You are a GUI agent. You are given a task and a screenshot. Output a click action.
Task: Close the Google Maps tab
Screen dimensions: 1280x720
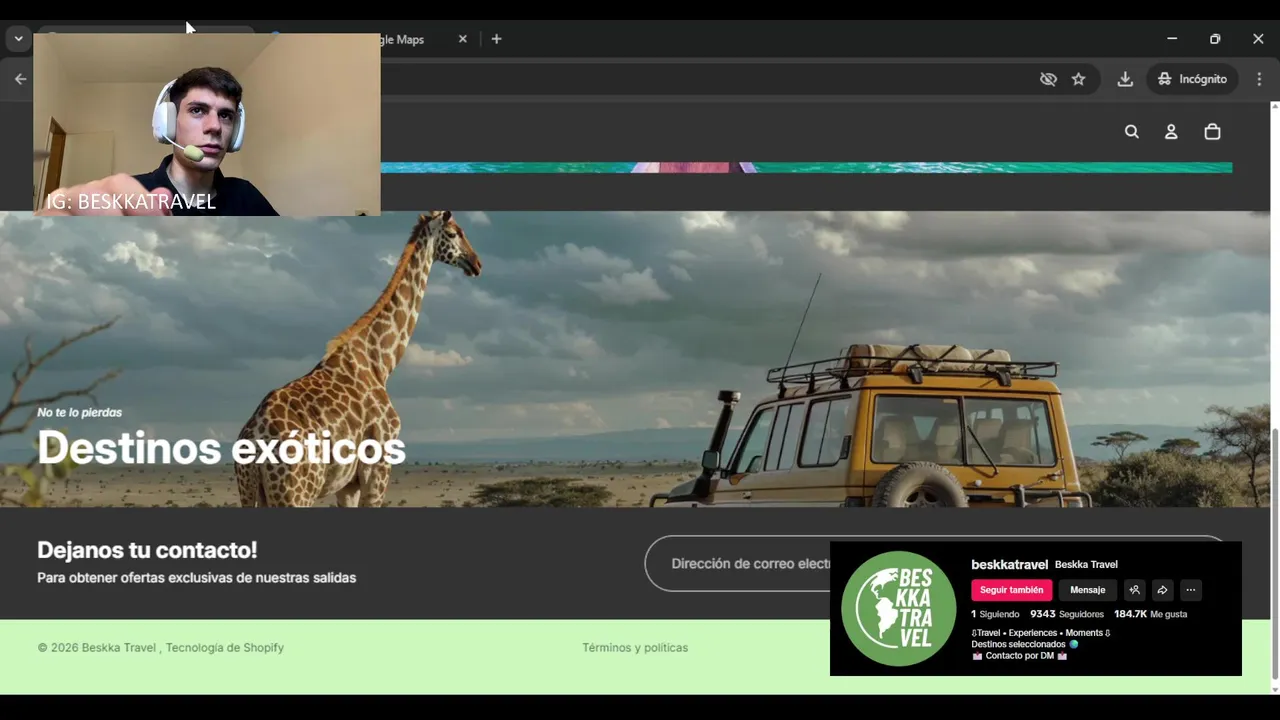462,39
